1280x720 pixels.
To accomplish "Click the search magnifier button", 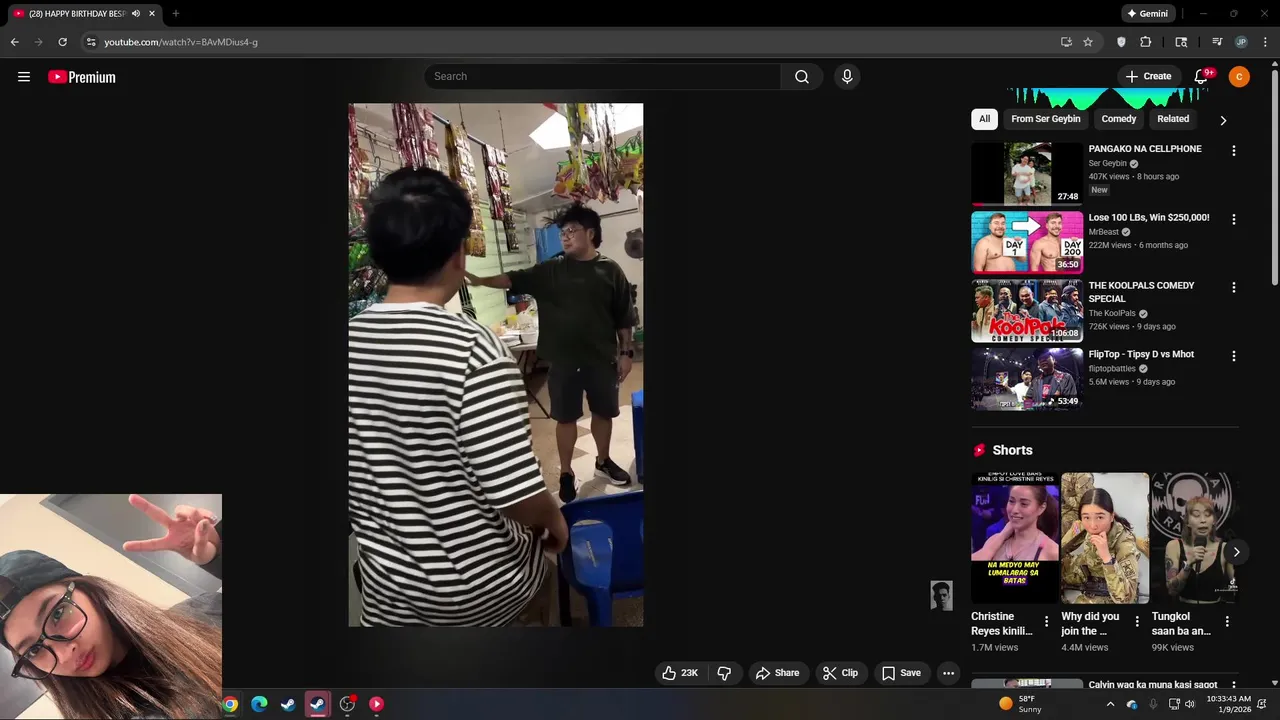I will click(802, 77).
